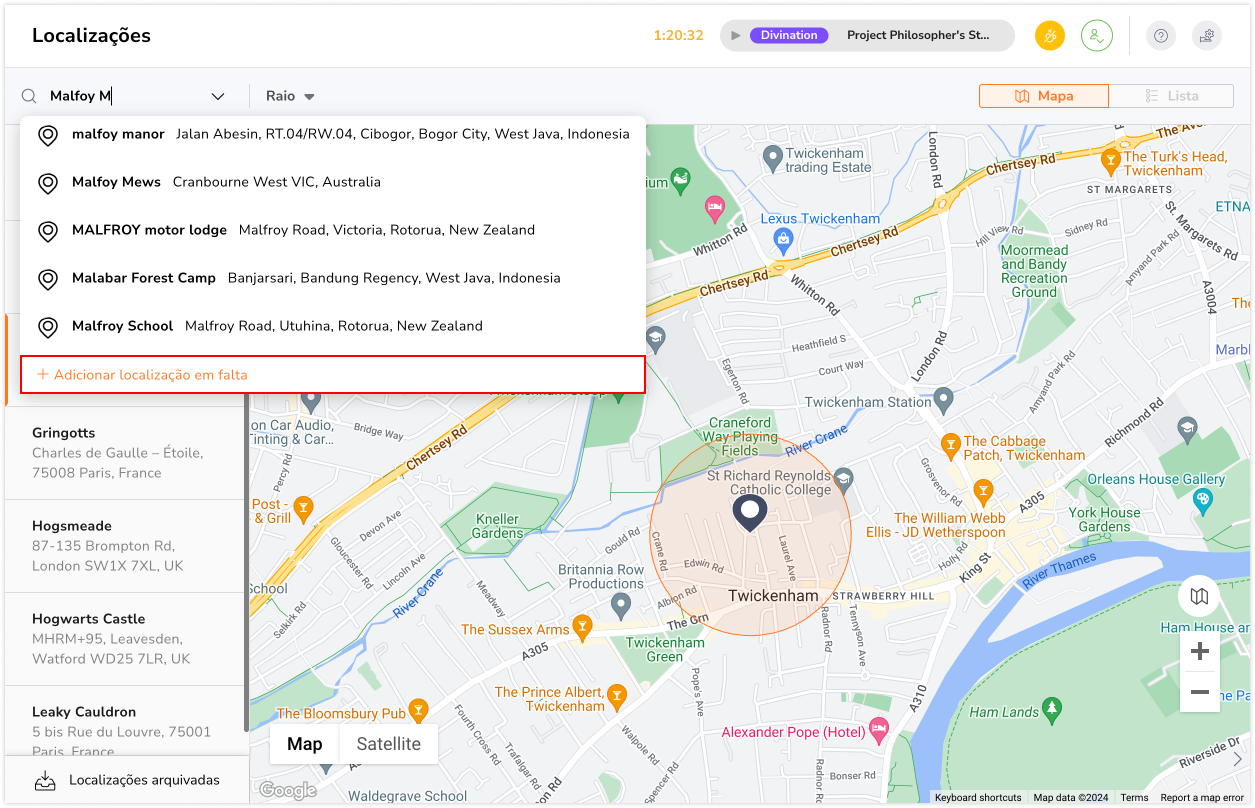Viewport: 1255px width, 808px height.
Task: Open the green user profile icon
Action: tap(1097, 36)
